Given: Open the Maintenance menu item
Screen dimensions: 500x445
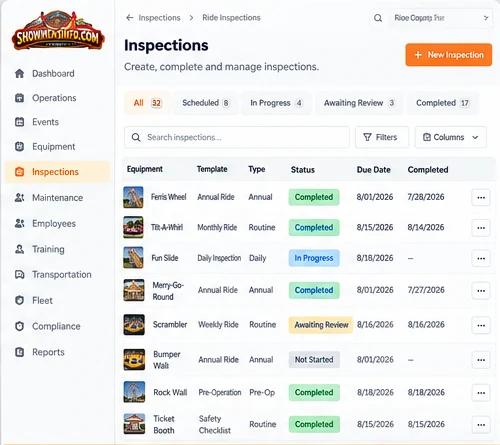Looking at the screenshot, I should pos(57,198).
